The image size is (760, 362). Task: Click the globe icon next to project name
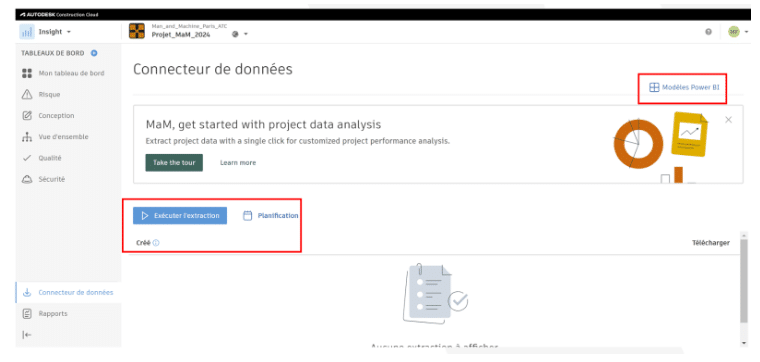point(235,34)
